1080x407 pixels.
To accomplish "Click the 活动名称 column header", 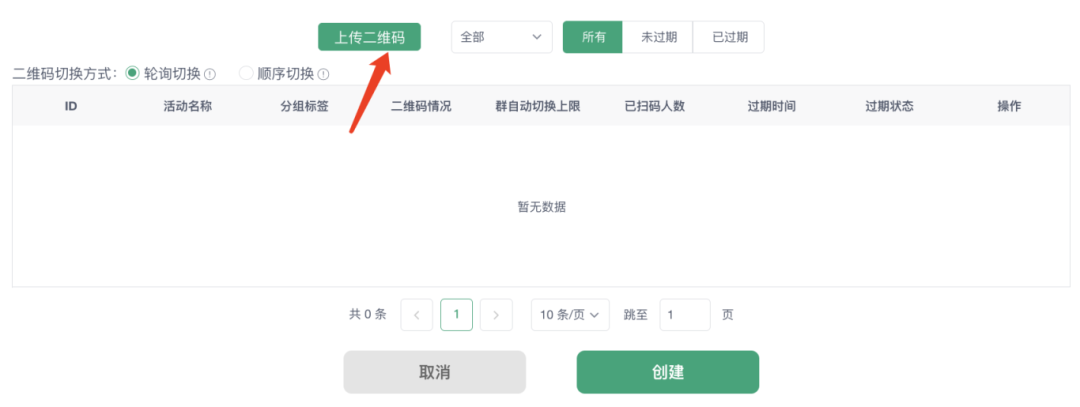I will click(187, 106).
